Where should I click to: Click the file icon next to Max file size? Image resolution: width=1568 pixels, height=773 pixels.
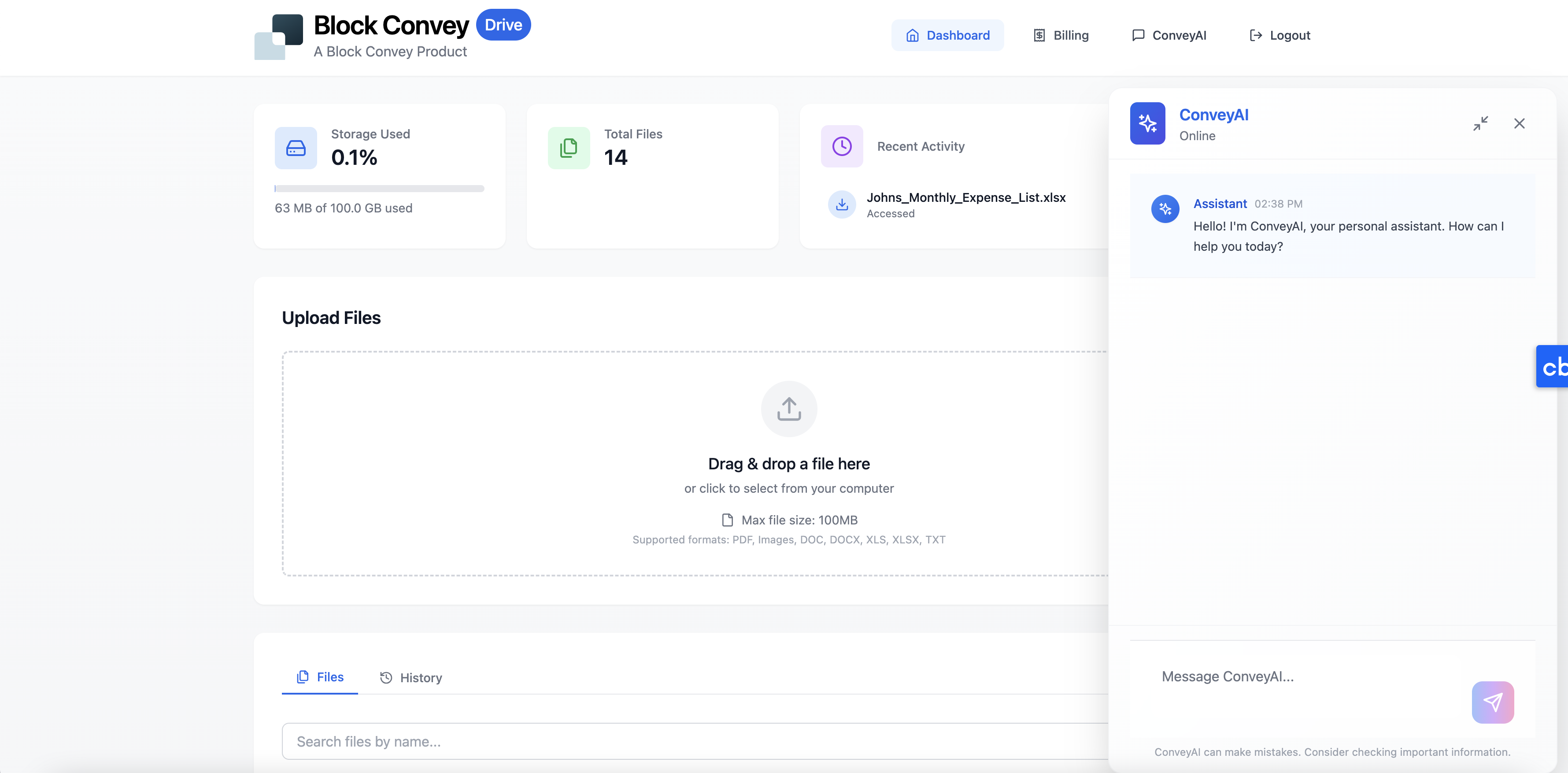coord(727,520)
